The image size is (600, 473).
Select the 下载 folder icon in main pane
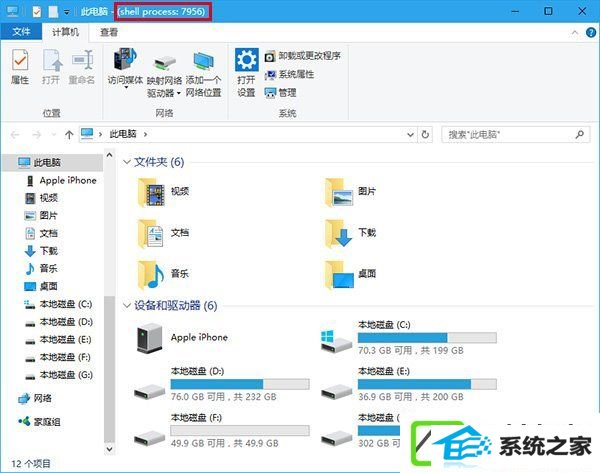tap(339, 233)
